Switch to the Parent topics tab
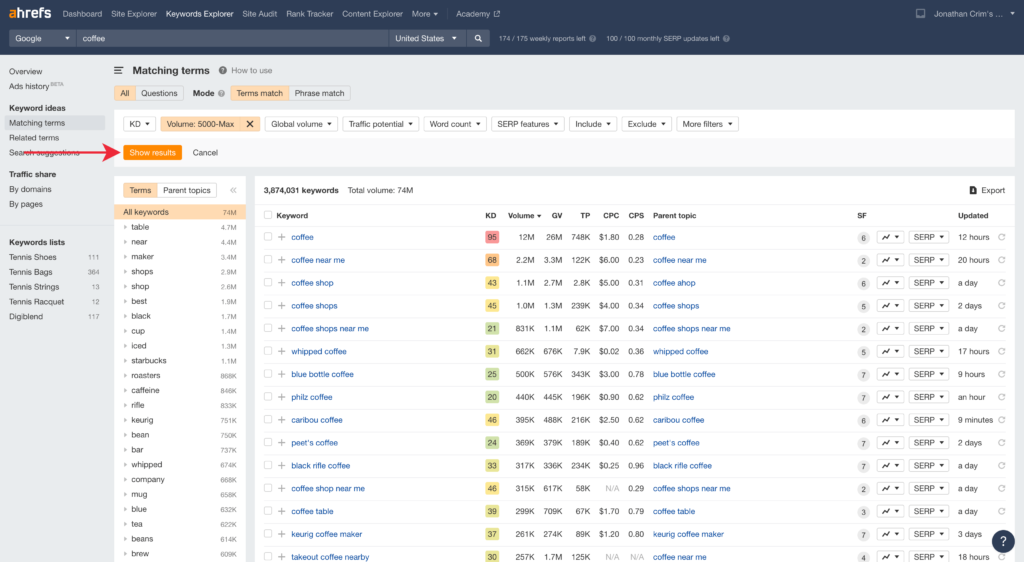This screenshot has height=562, width=1024. pos(187,191)
